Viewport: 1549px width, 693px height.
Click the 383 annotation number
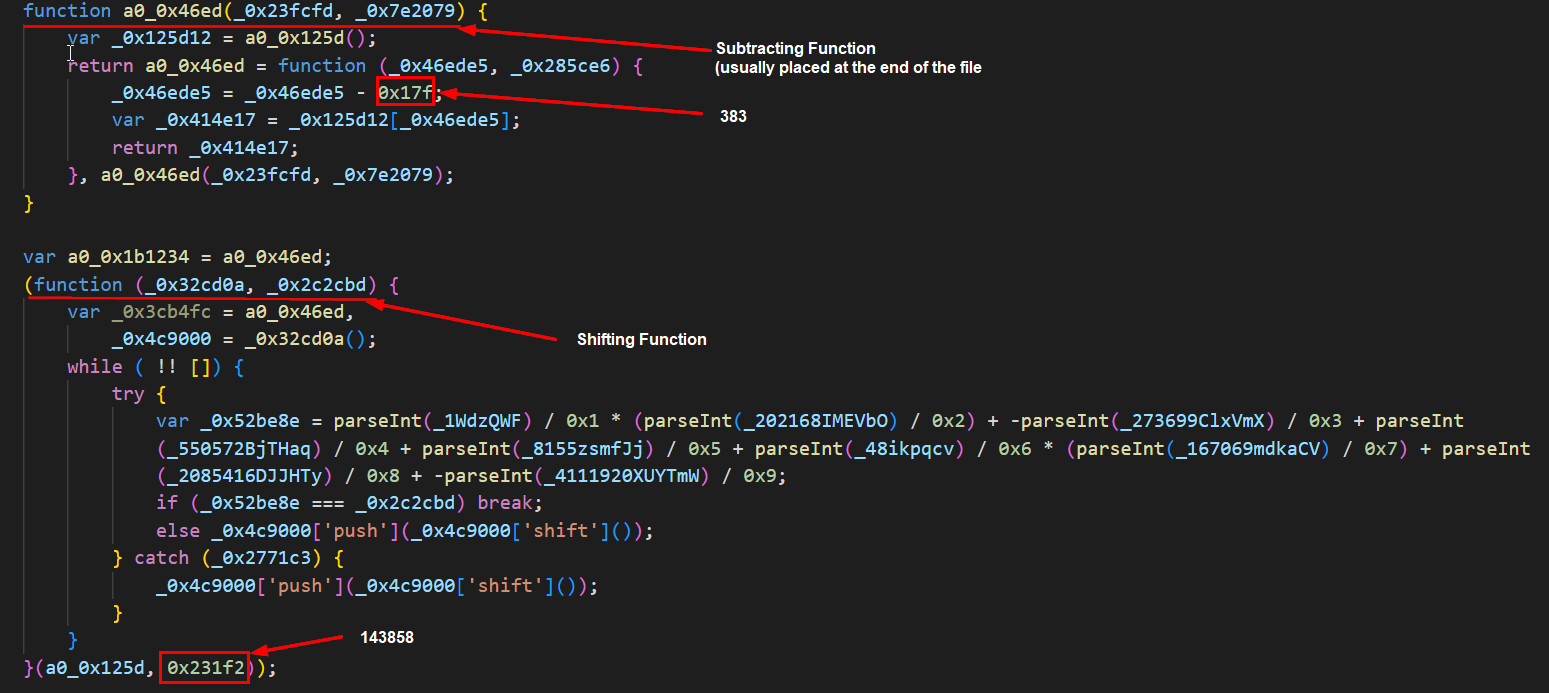pyautogui.click(x=733, y=117)
